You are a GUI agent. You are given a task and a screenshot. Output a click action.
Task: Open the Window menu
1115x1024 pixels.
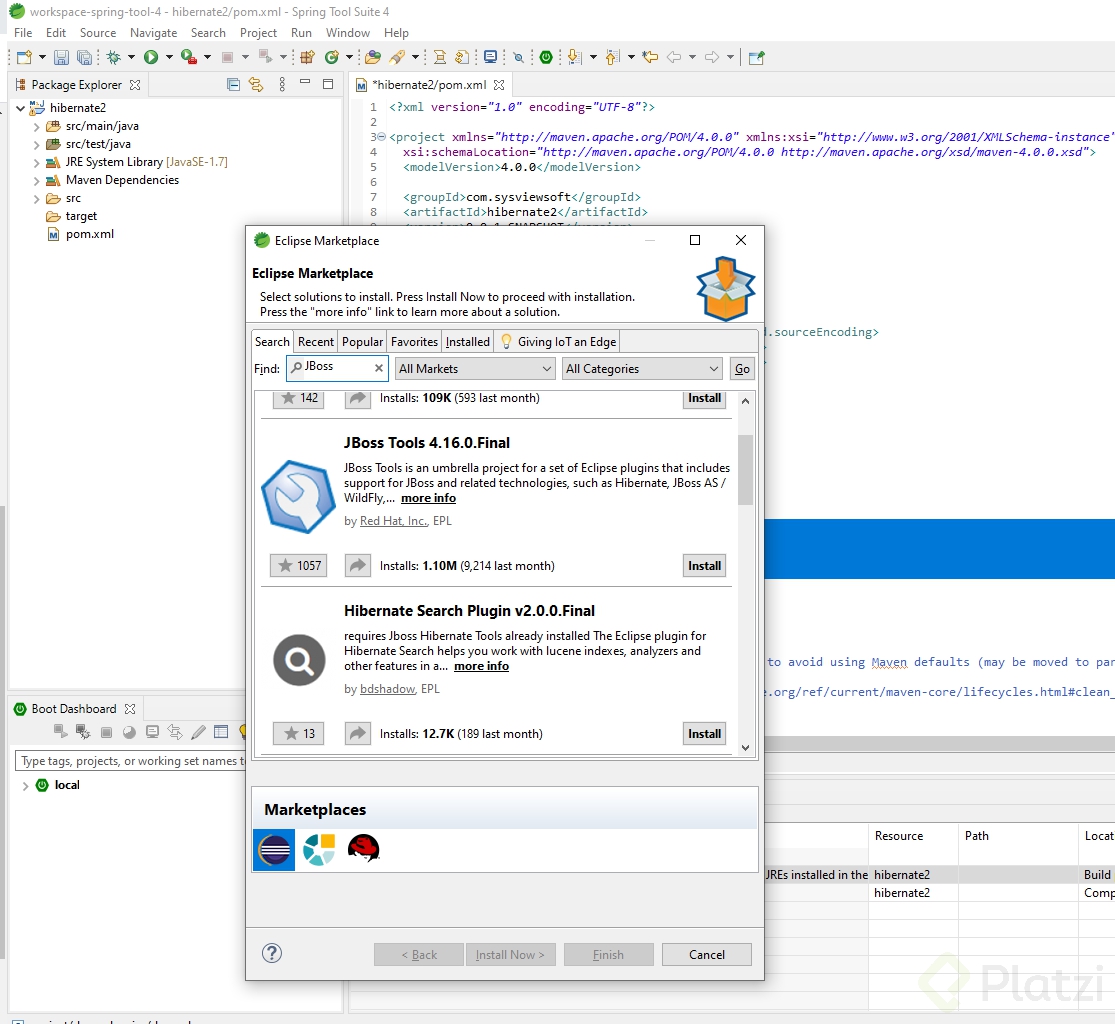point(348,33)
